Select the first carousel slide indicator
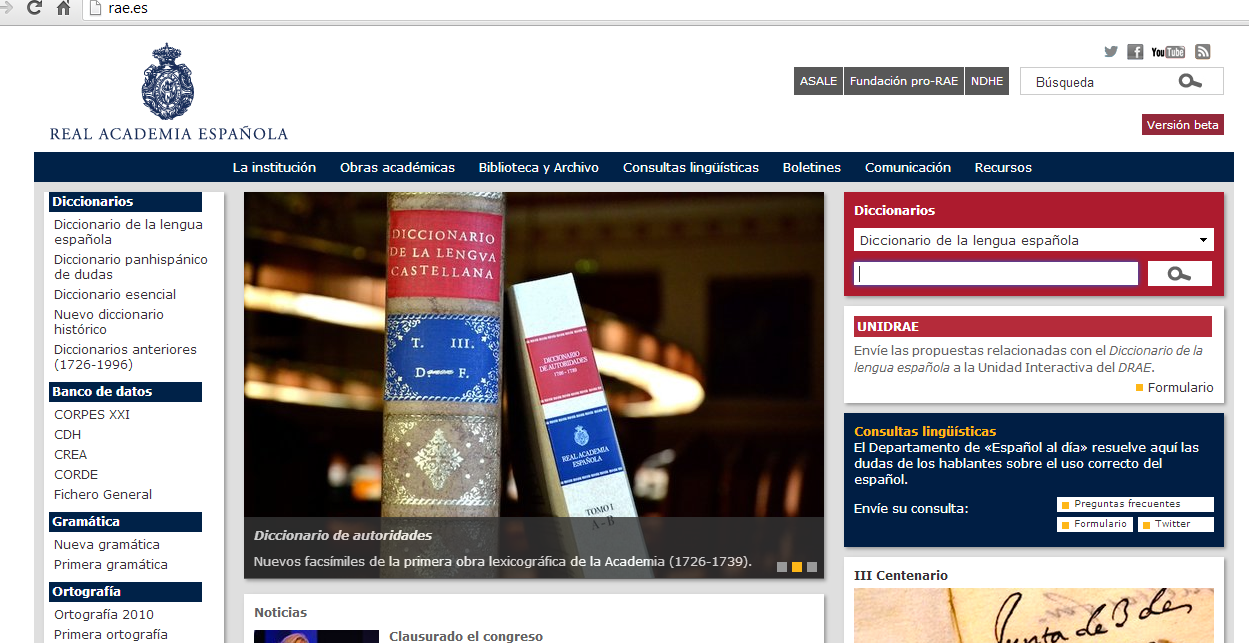Viewport: 1249px width, 643px height. [782, 567]
